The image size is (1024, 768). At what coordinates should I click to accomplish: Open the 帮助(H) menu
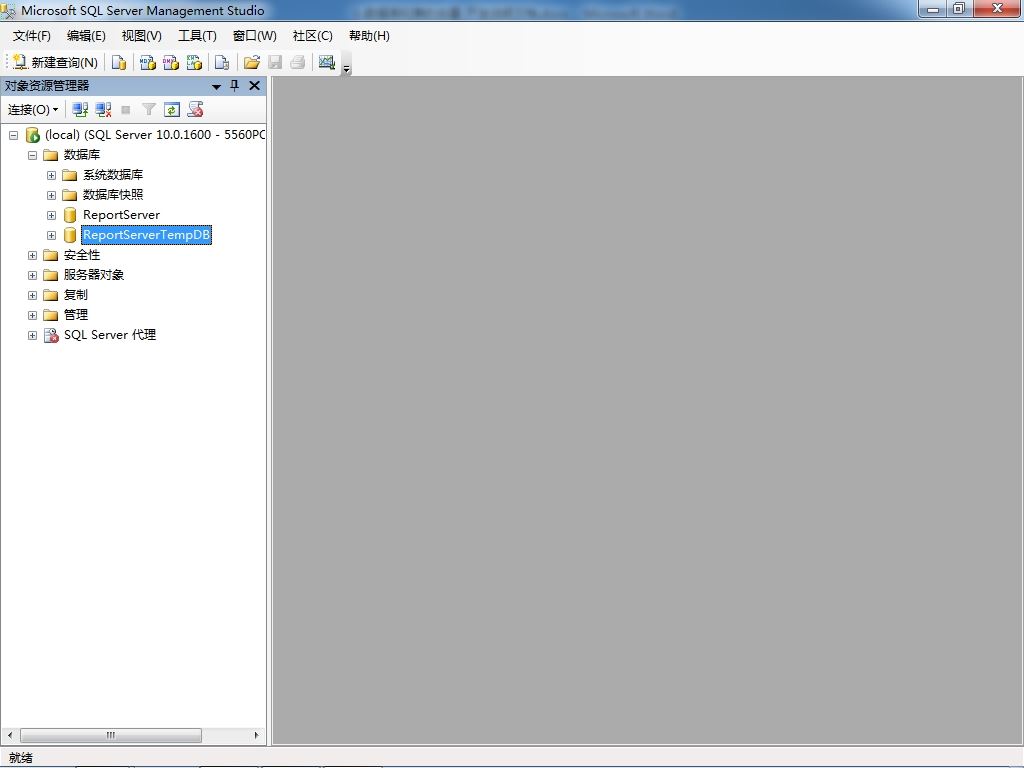369,36
